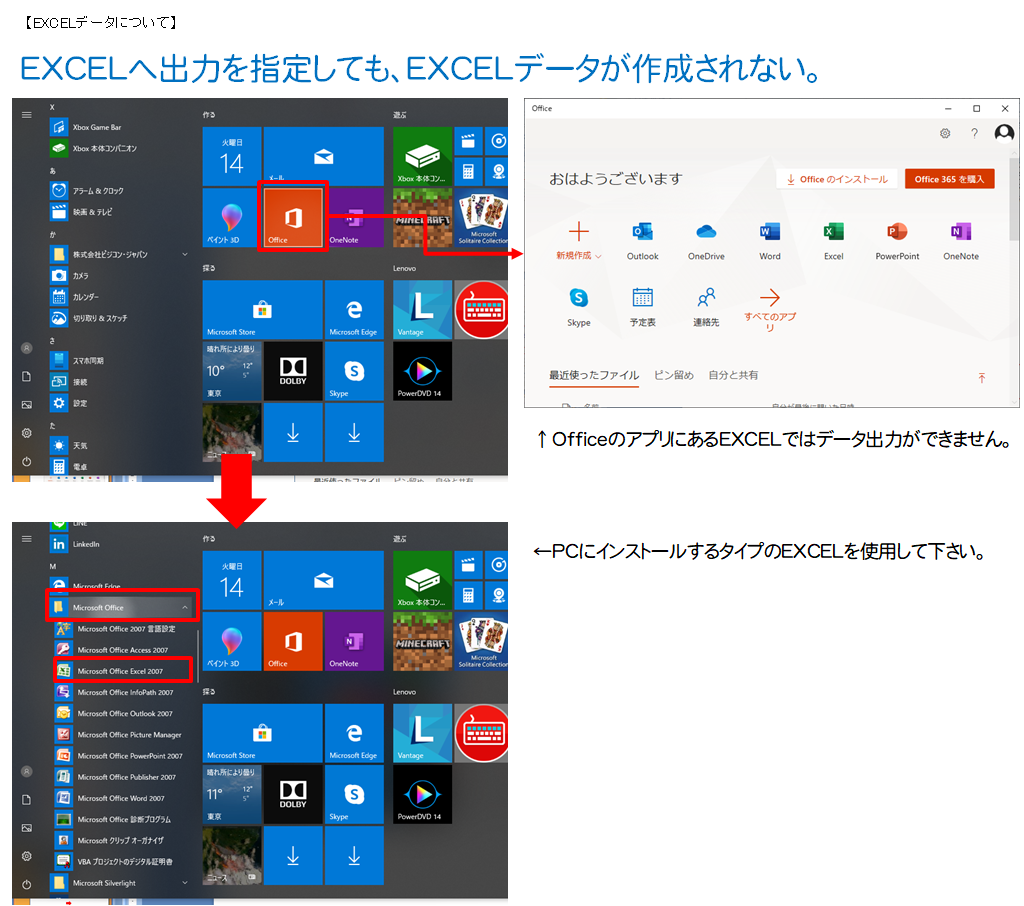
Task: Open the Outlook icon in the Office window
Action: [642, 233]
